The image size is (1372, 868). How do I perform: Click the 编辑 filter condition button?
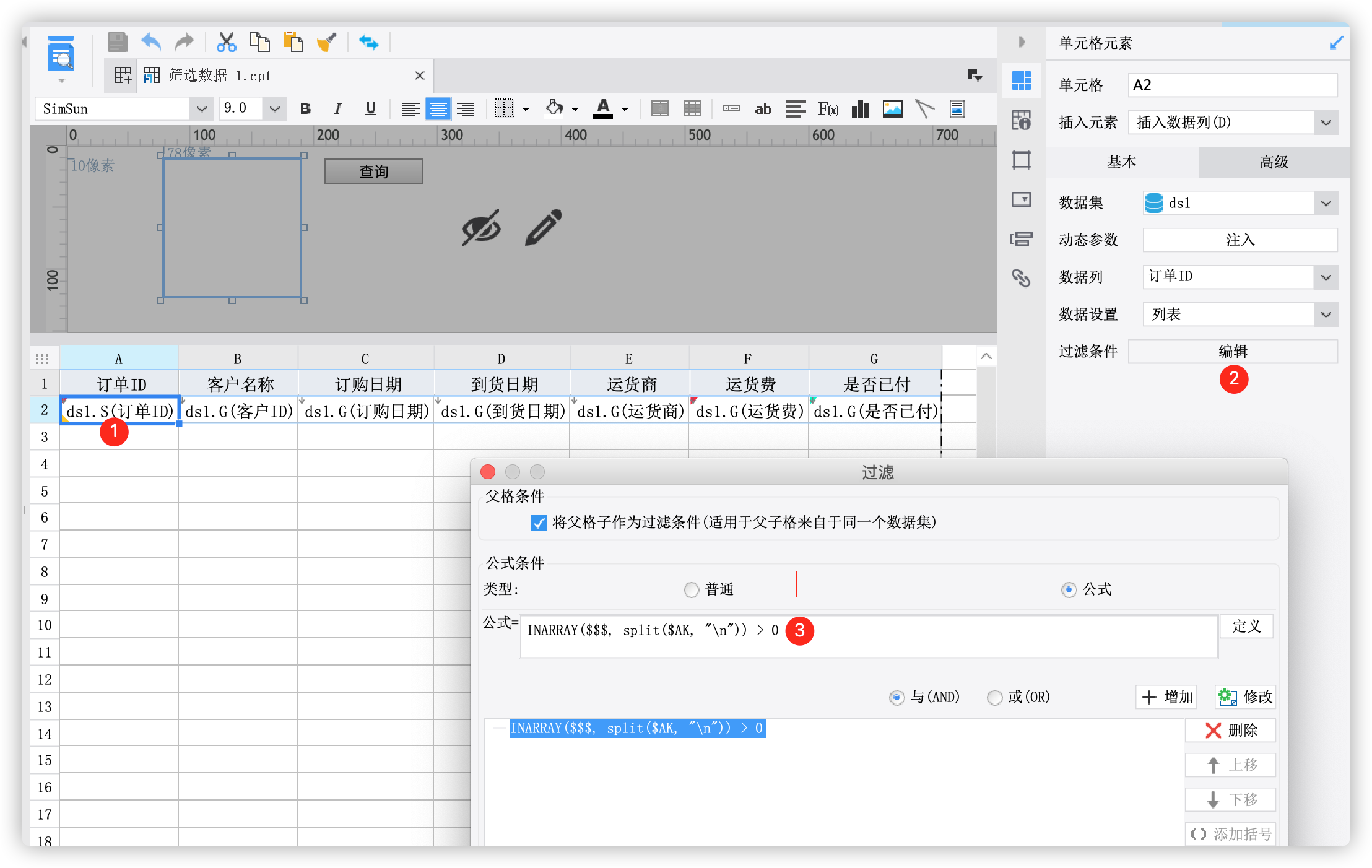point(1232,351)
